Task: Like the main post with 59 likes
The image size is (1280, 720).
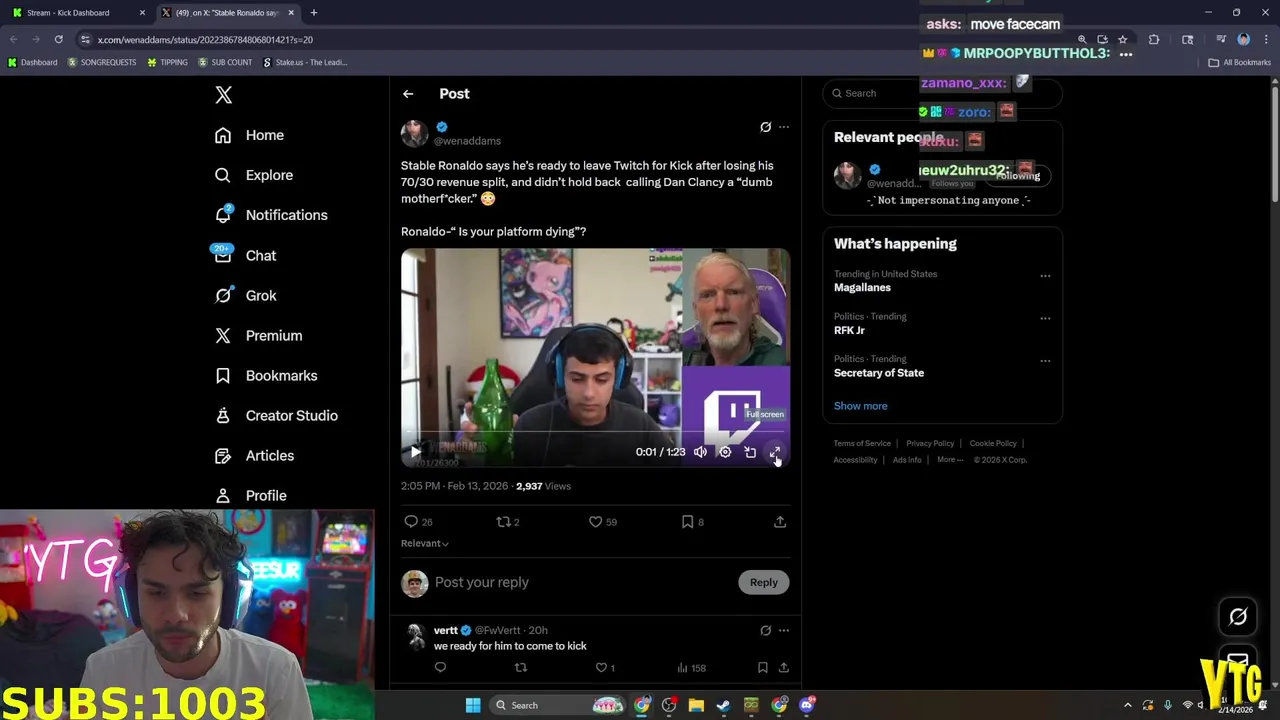Action: tap(602, 522)
